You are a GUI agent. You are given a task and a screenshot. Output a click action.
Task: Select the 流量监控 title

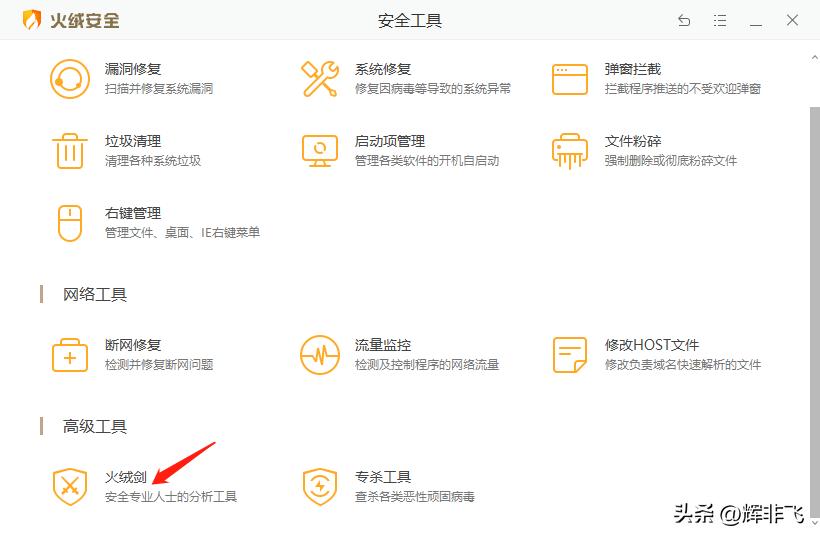[x=383, y=345]
